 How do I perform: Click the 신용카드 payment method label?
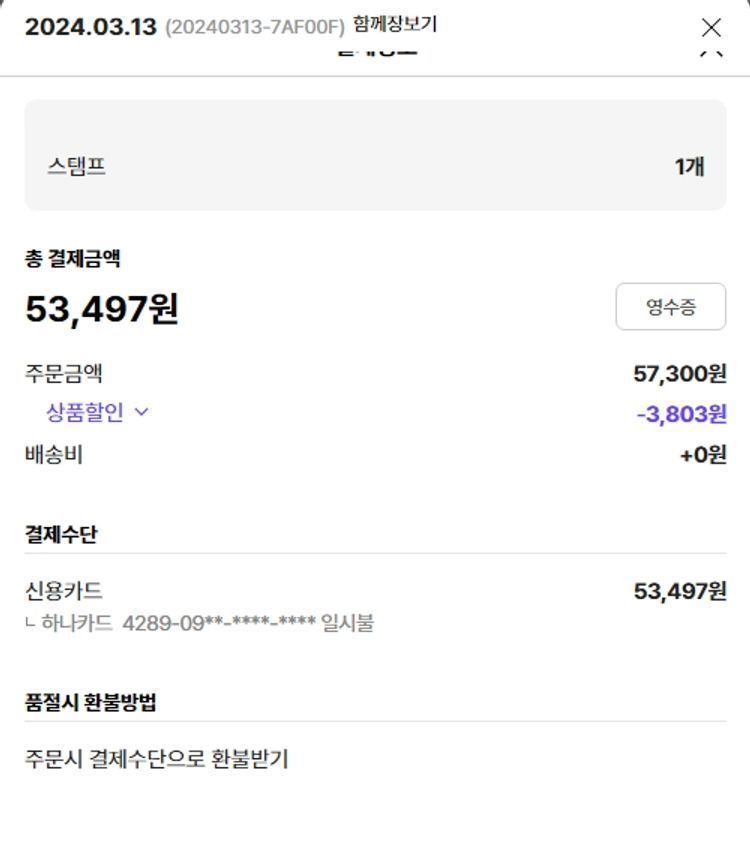[x=64, y=591]
